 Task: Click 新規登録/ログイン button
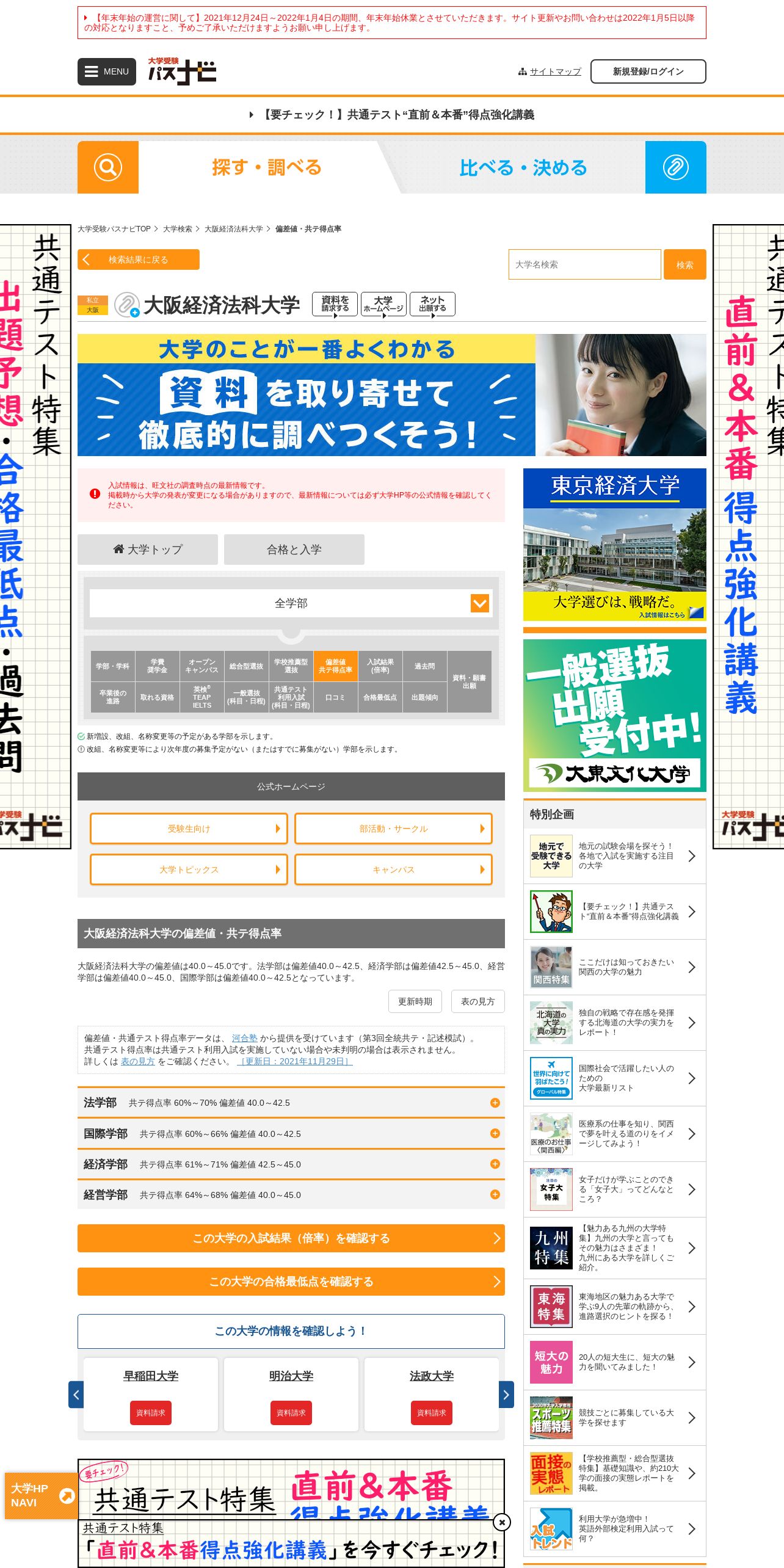[x=648, y=71]
